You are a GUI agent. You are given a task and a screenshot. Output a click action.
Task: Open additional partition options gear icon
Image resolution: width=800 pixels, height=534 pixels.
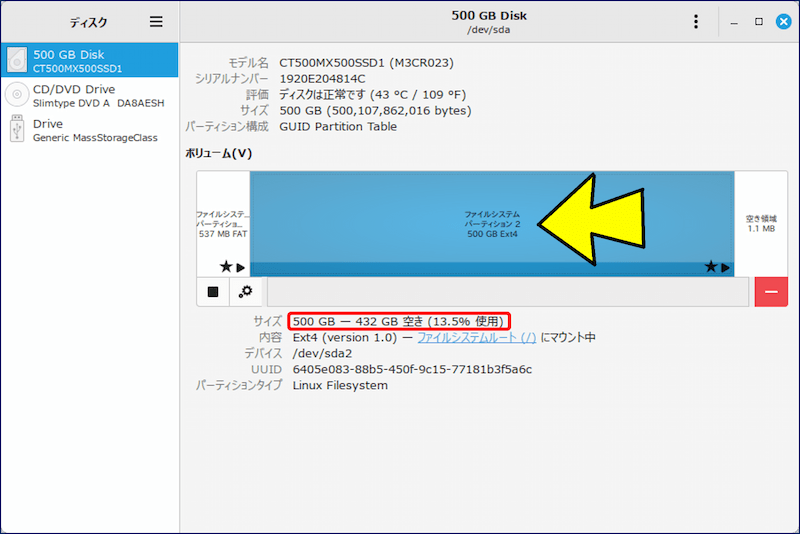click(x=245, y=292)
